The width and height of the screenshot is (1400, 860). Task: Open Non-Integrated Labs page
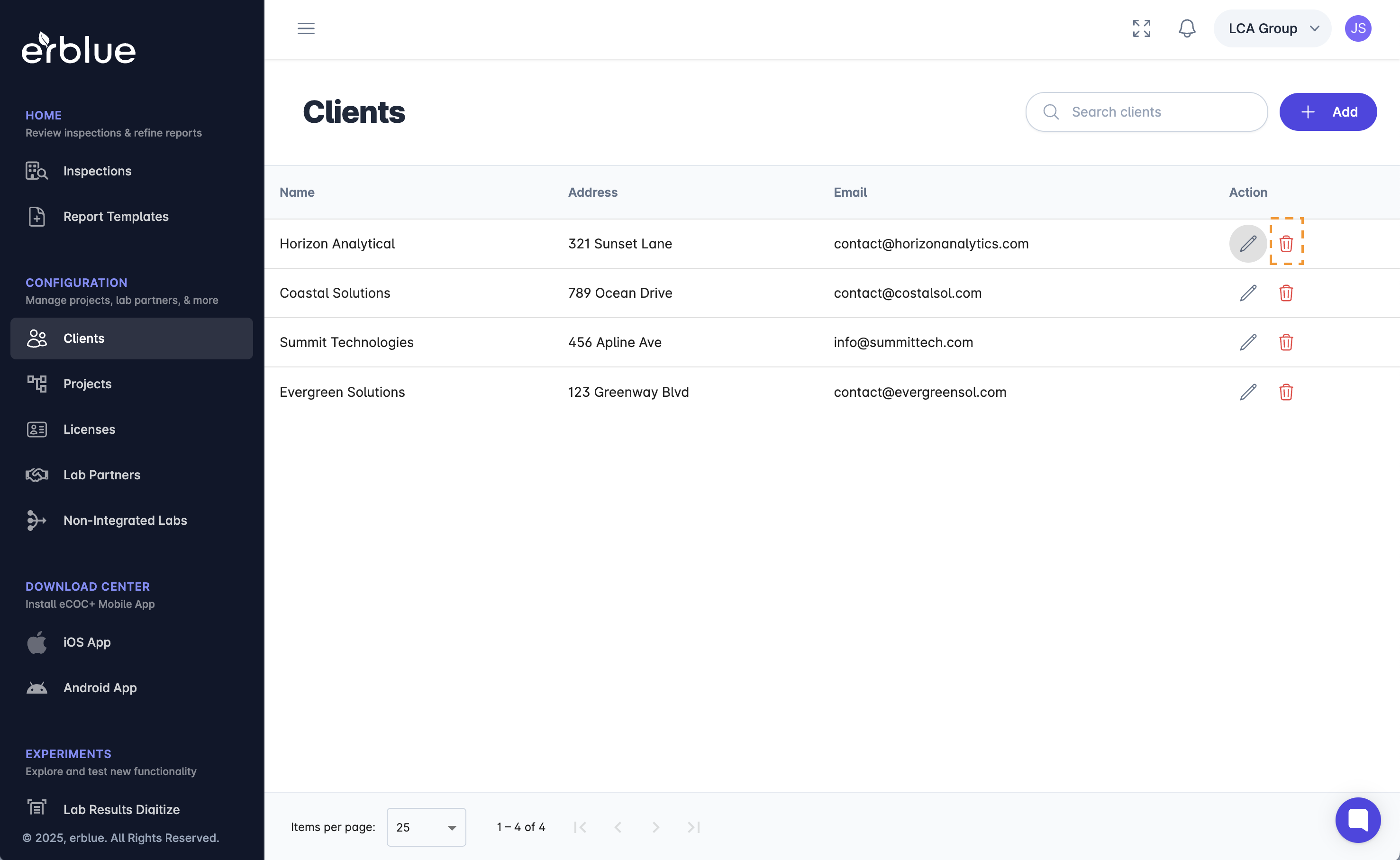(125, 521)
